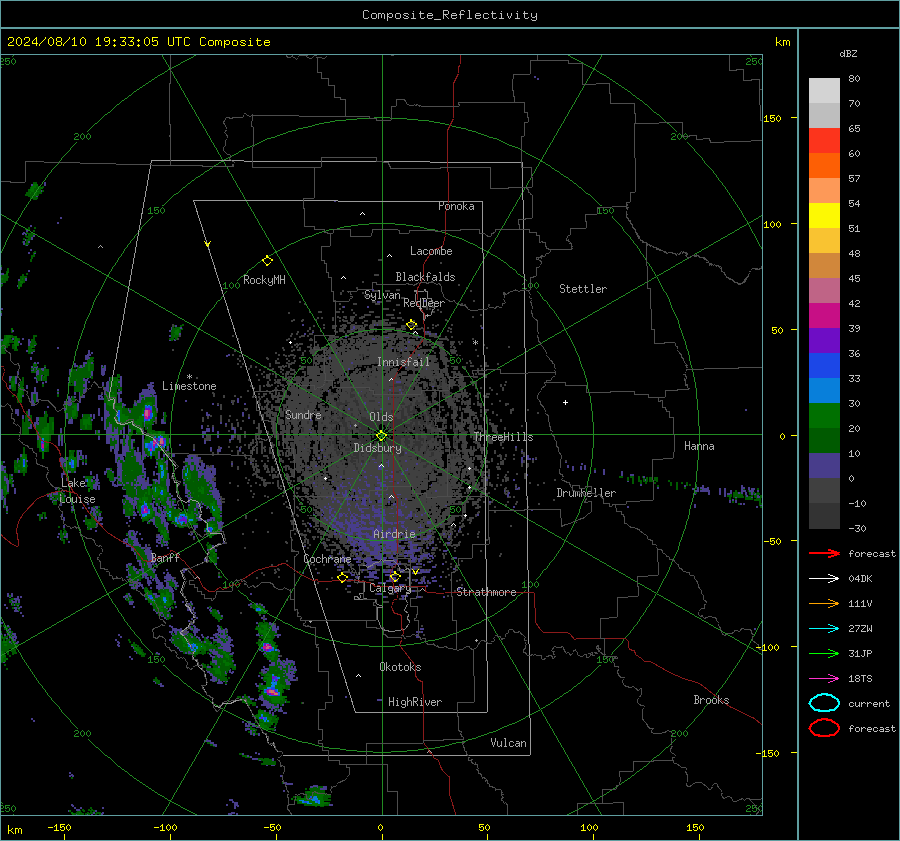The width and height of the screenshot is (900, 841).
Task: Click the yellow diamond marker above Calgary
Action: click(395, 576)
